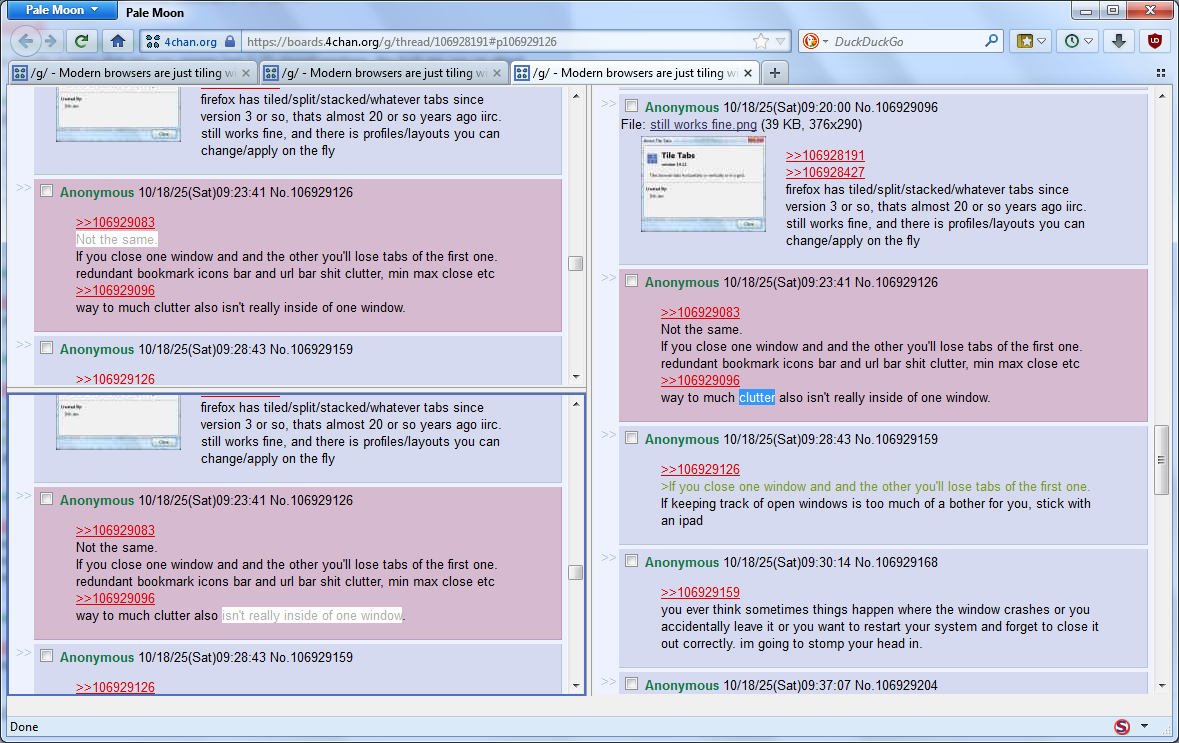Hide post 106929096 in right pane
This screenshot has height=743, width=1179.
608,104
